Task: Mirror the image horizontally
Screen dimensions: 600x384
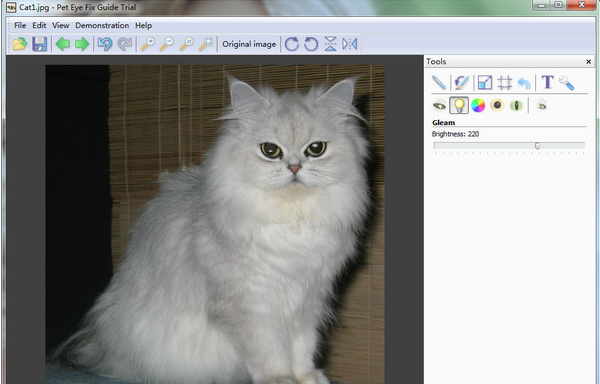Action: tap(350, 44)
